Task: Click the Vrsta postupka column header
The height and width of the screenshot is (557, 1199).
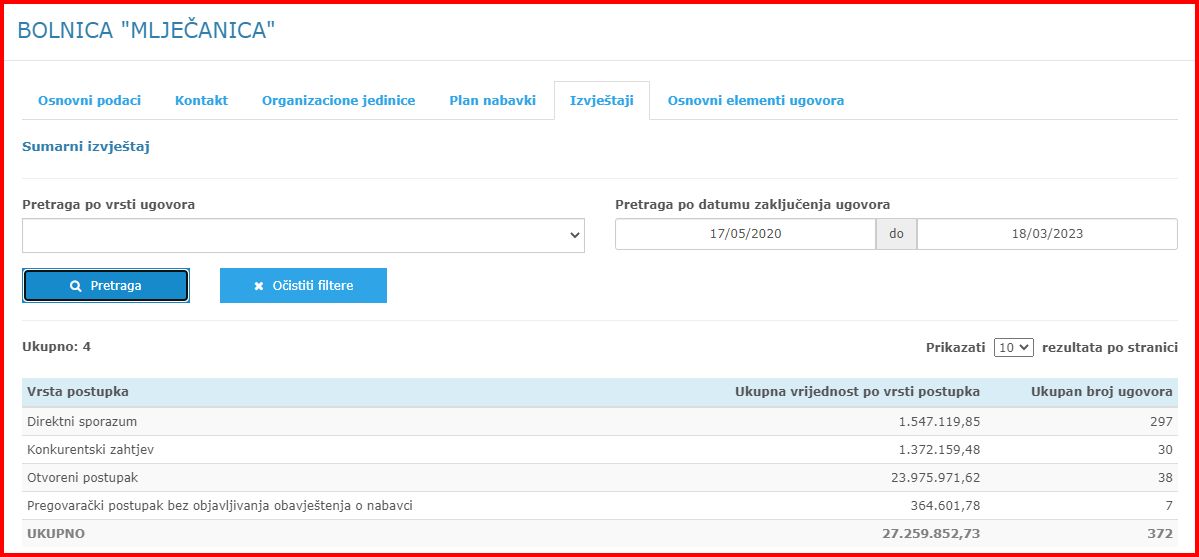Action: (x=78, y=392)
